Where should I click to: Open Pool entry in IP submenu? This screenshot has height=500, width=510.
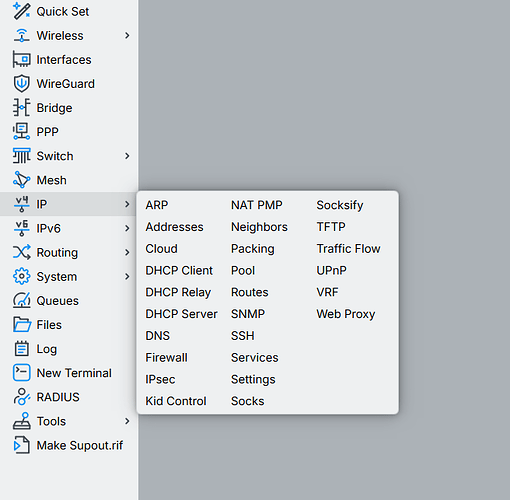[243, 270]
